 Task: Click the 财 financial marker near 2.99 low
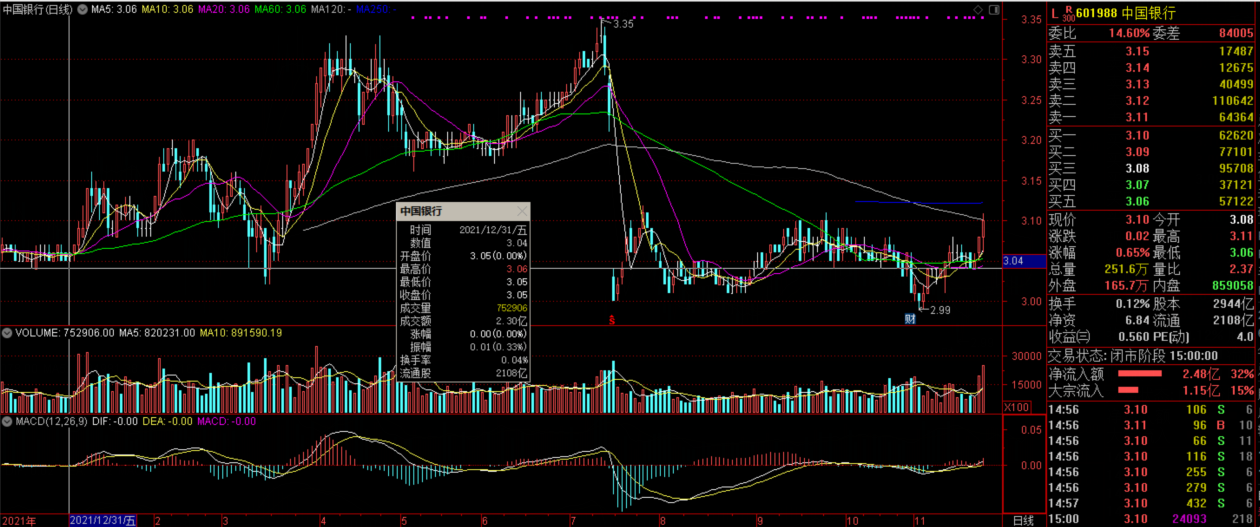point(910,319)
